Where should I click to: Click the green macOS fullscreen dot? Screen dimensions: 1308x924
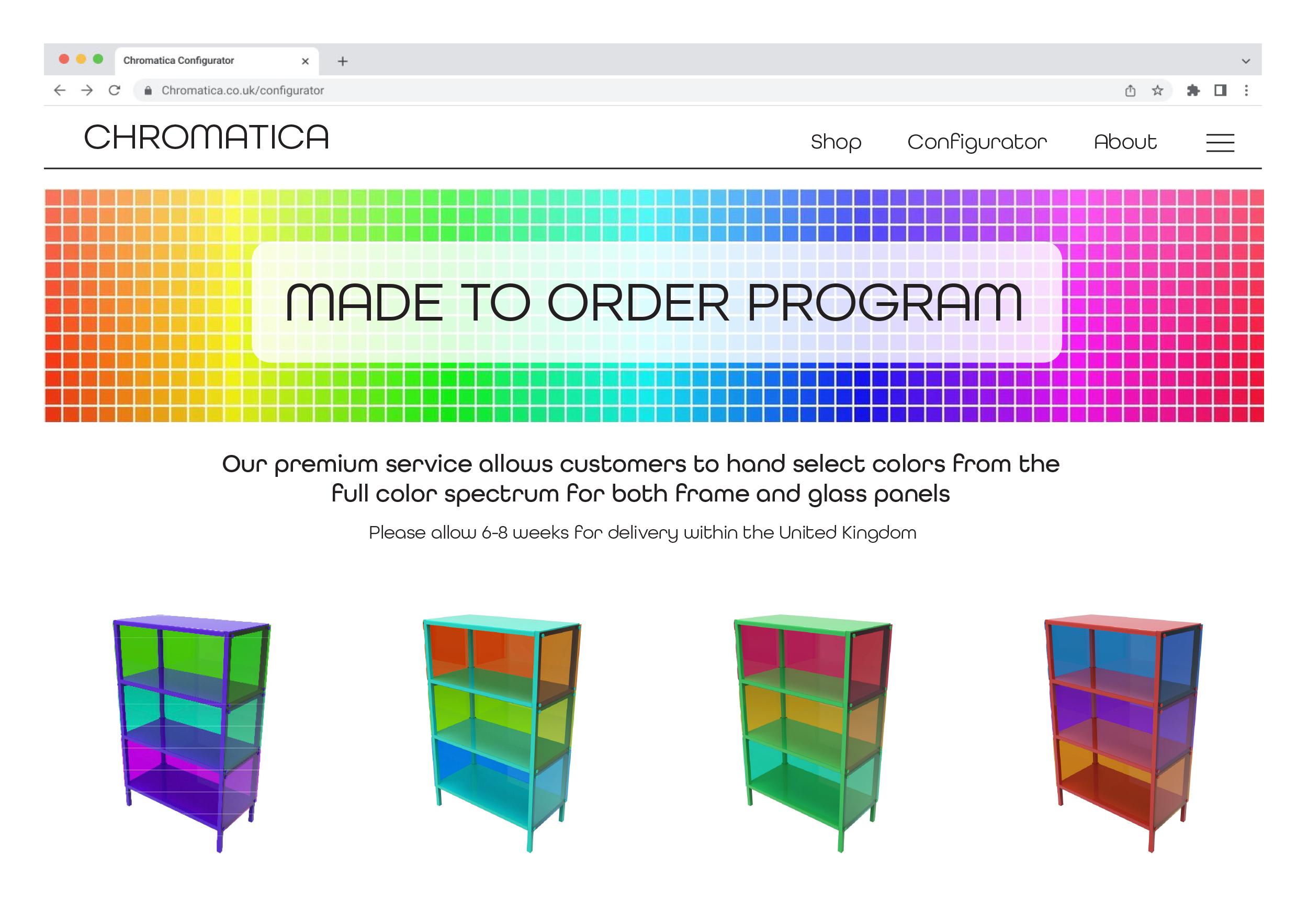point(98,59)
